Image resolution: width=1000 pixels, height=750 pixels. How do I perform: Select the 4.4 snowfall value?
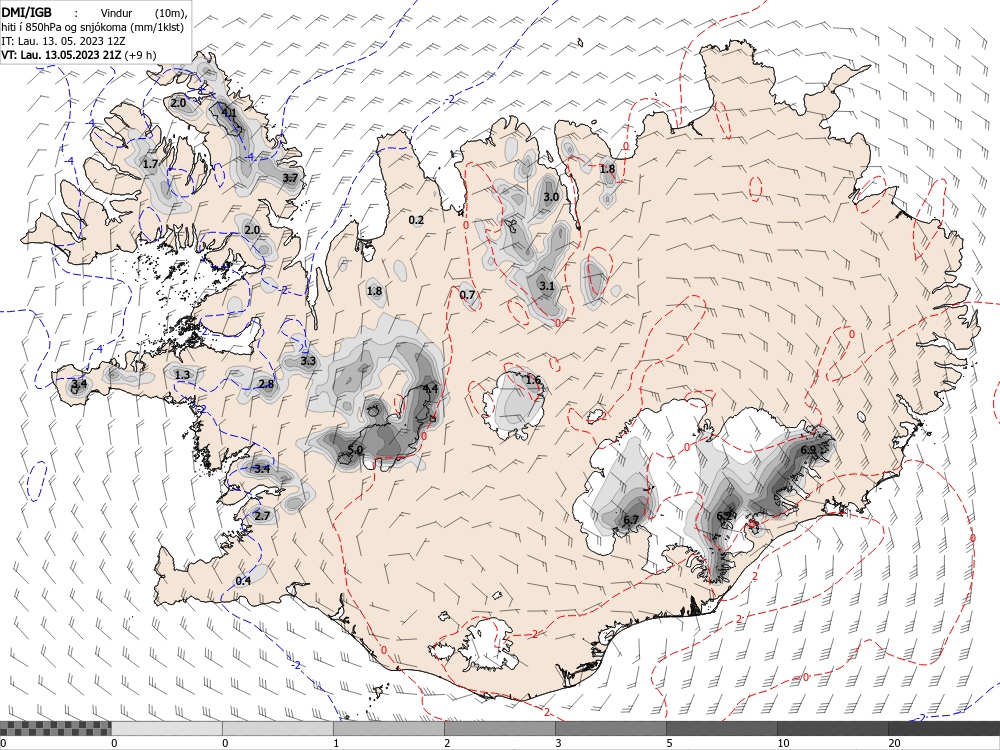pyautogui.click(x=430, y=389)
